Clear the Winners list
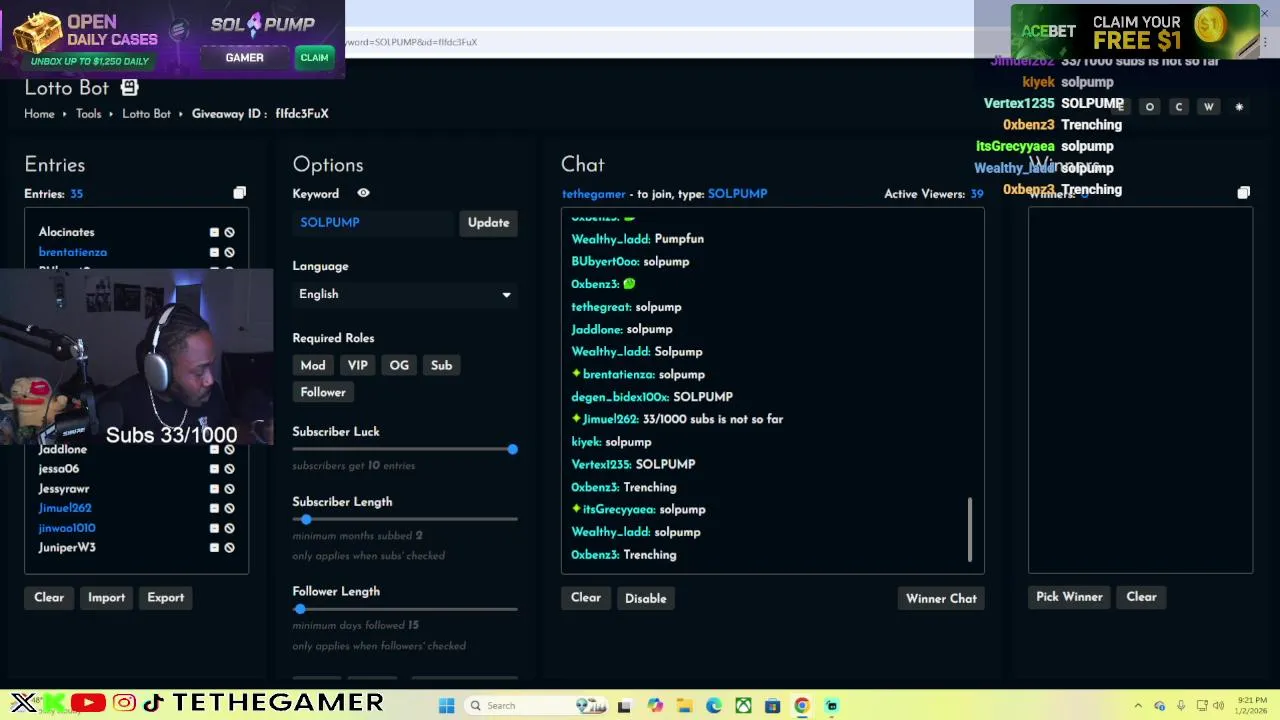This screenshot has height=720, width=1280. coord(1141,597)
